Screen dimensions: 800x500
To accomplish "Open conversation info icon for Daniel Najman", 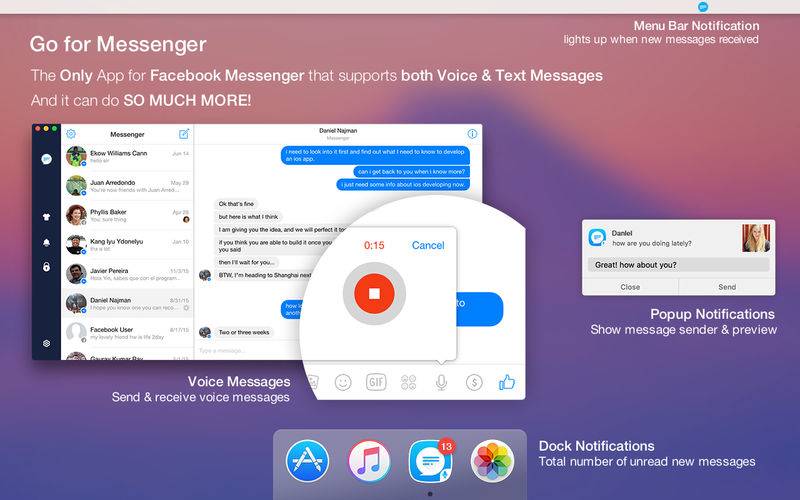I will pos(472,134).
